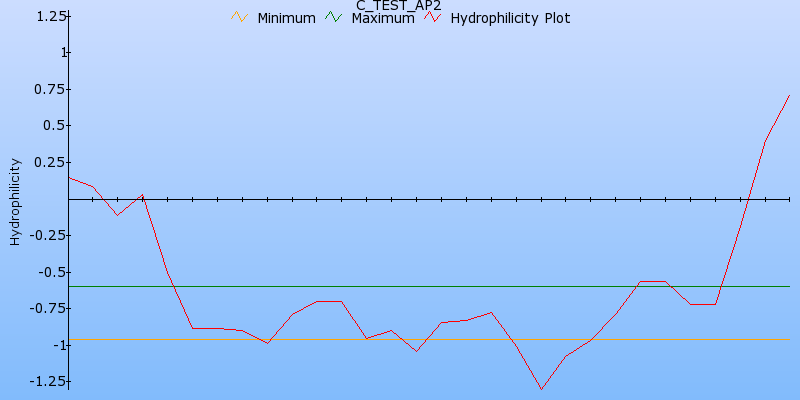This screenshot has width=800, height=400.
Task: Click the lowest dip of the red curve
Action: coord(541,389)
